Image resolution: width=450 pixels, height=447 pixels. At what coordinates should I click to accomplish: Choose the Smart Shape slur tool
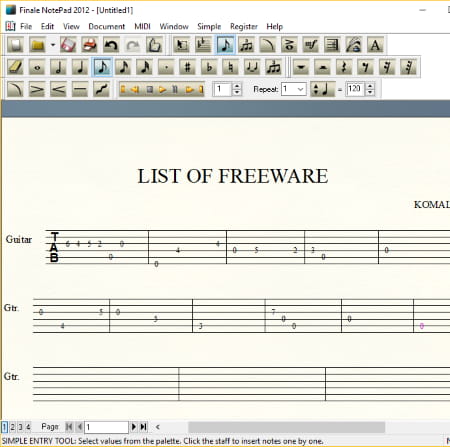pyautogui.click(x=268, y=45)
